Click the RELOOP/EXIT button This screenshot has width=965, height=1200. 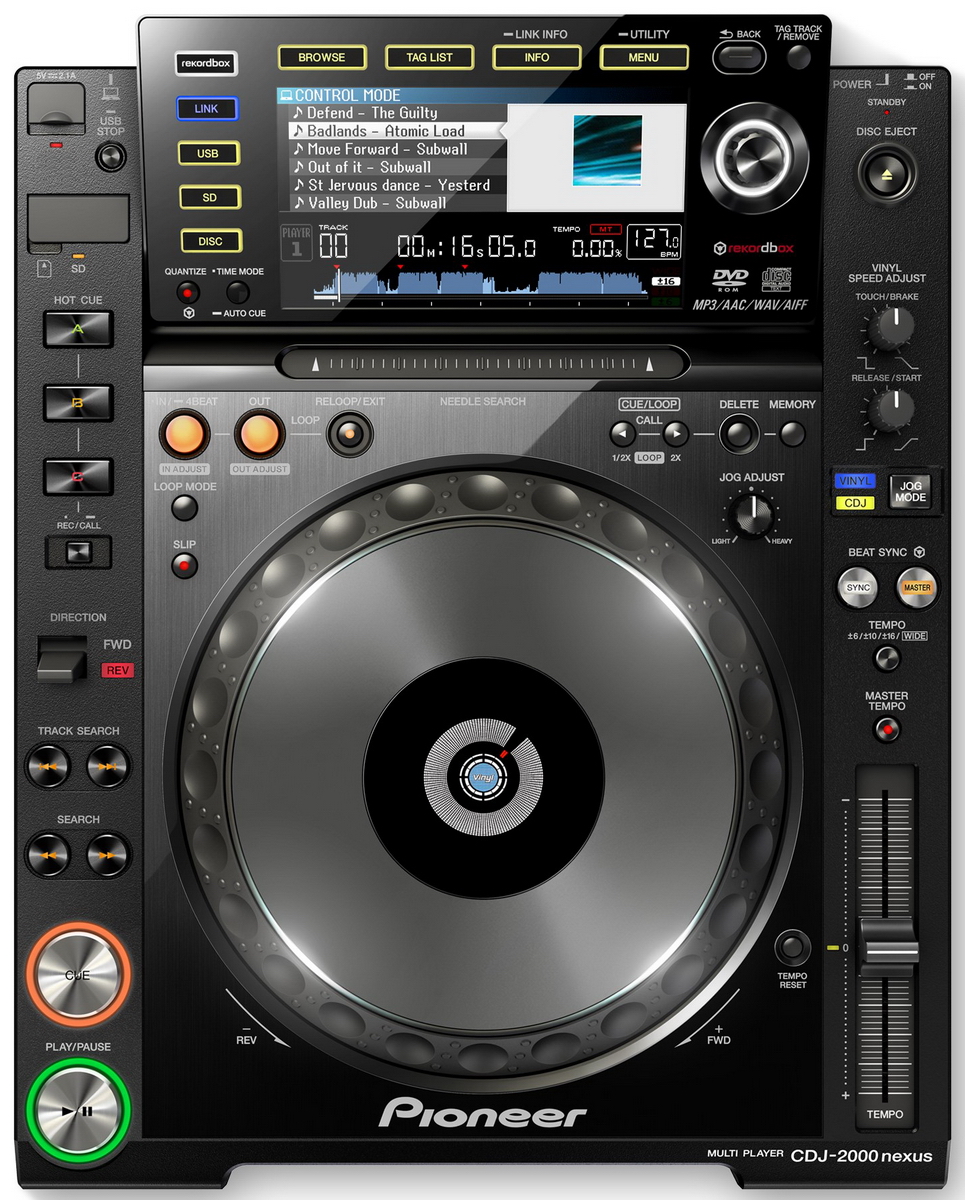[349, 434]
